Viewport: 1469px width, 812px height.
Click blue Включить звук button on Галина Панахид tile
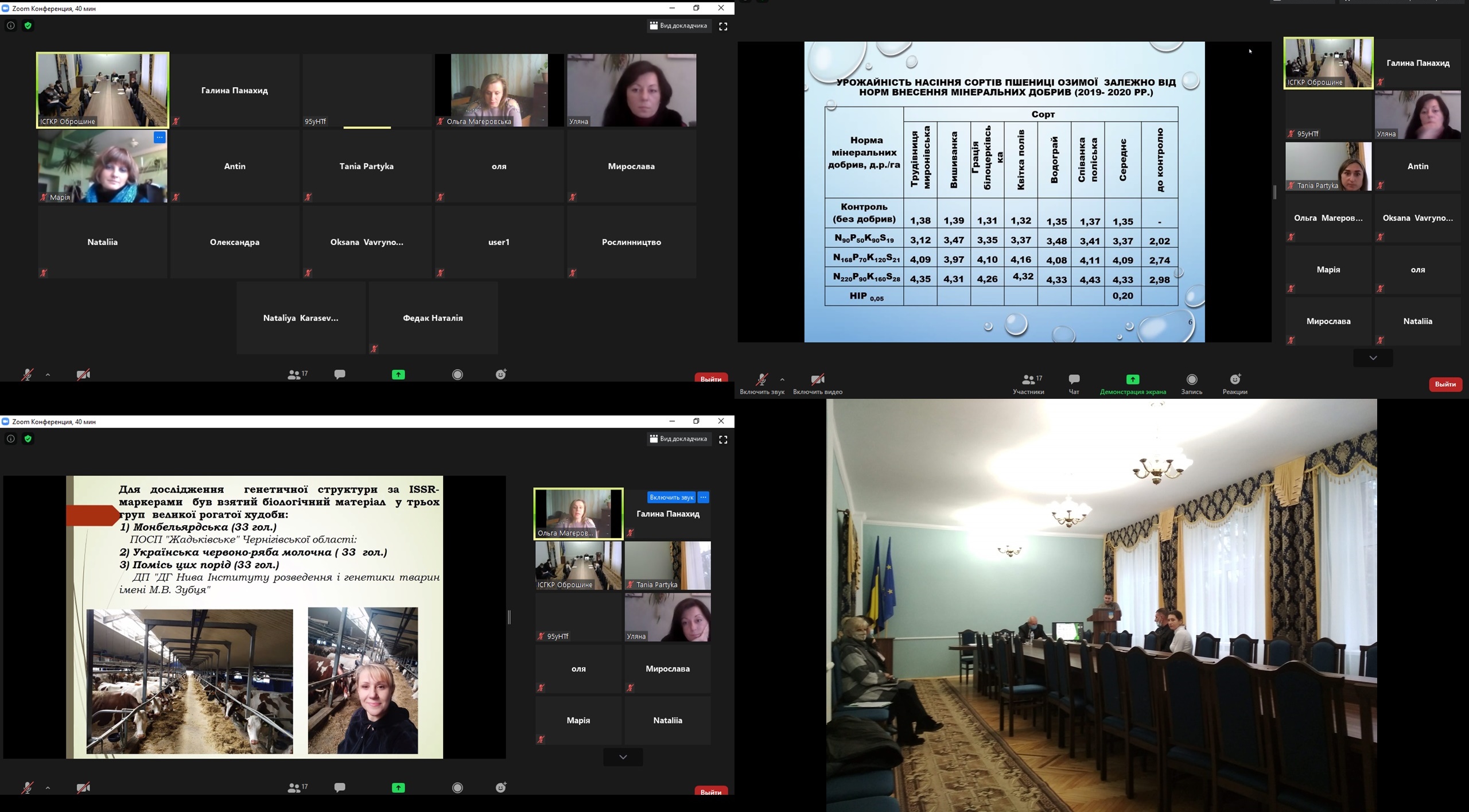pyautogui.click(x=671, y=498)
